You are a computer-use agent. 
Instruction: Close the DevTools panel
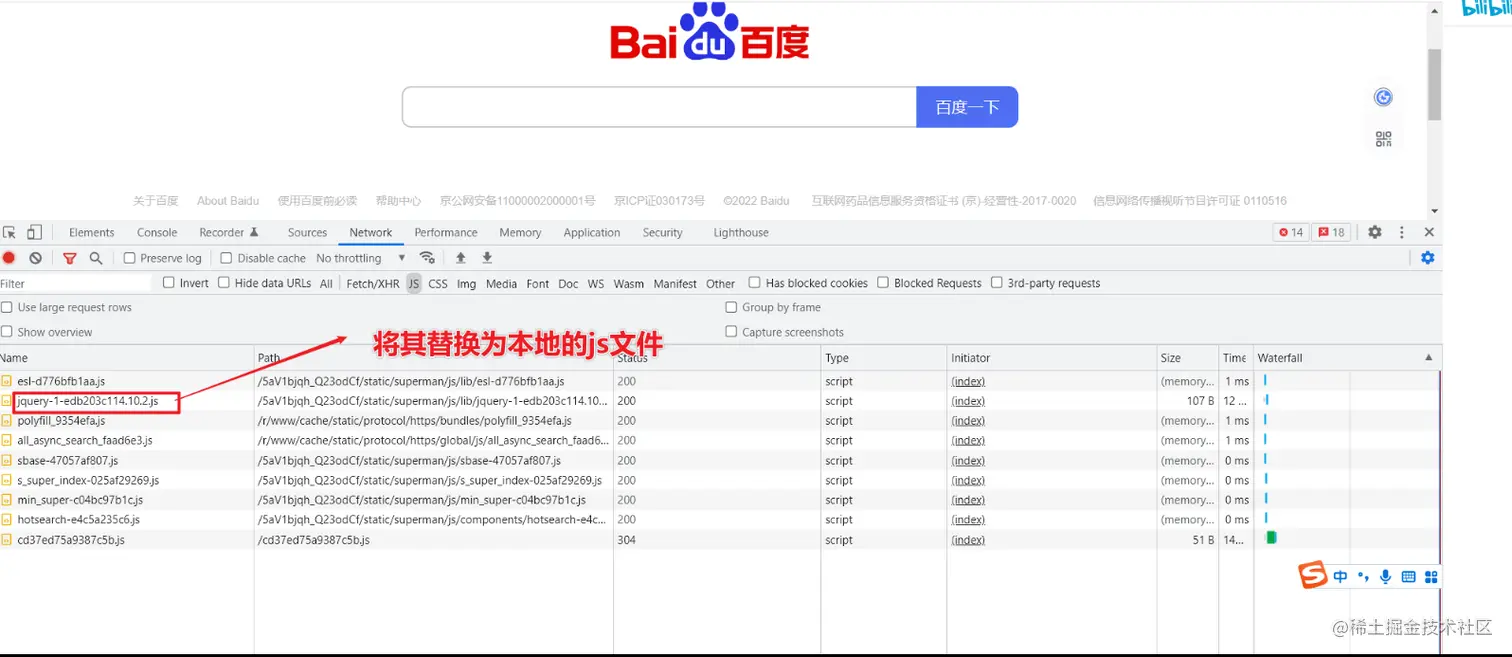[1429, 232]
